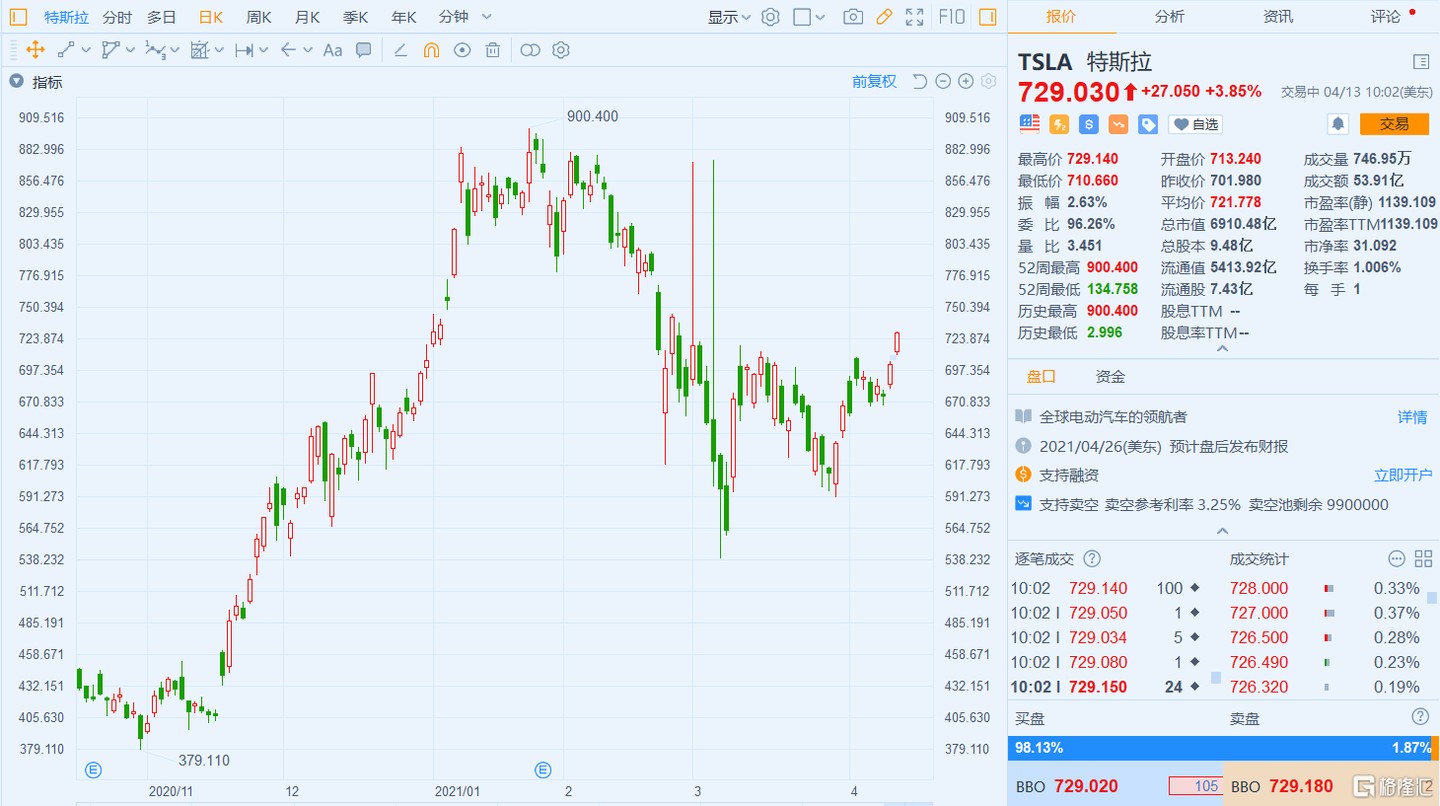This screenshot has height=806, width=1440.
Task: Open the chart settings gear in the top toolbar
Action: (770, 17)
